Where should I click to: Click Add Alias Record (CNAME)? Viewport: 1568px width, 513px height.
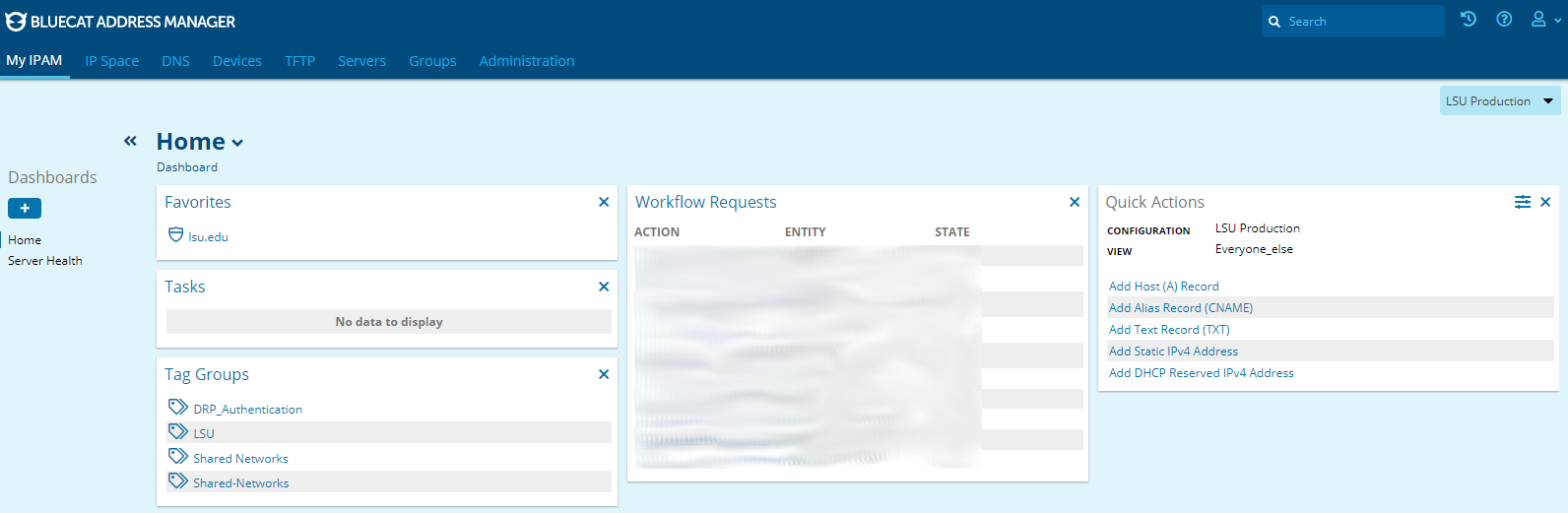click(1181, 308)
